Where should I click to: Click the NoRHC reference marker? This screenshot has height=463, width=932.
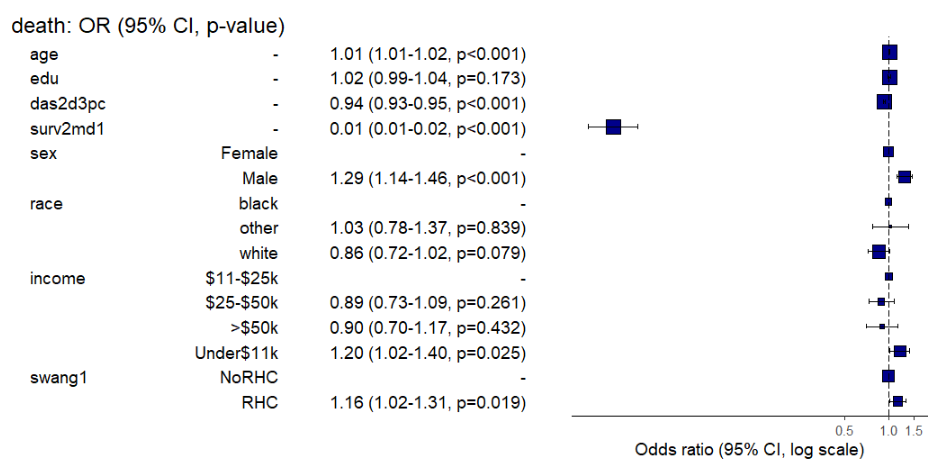coord(888,376)
